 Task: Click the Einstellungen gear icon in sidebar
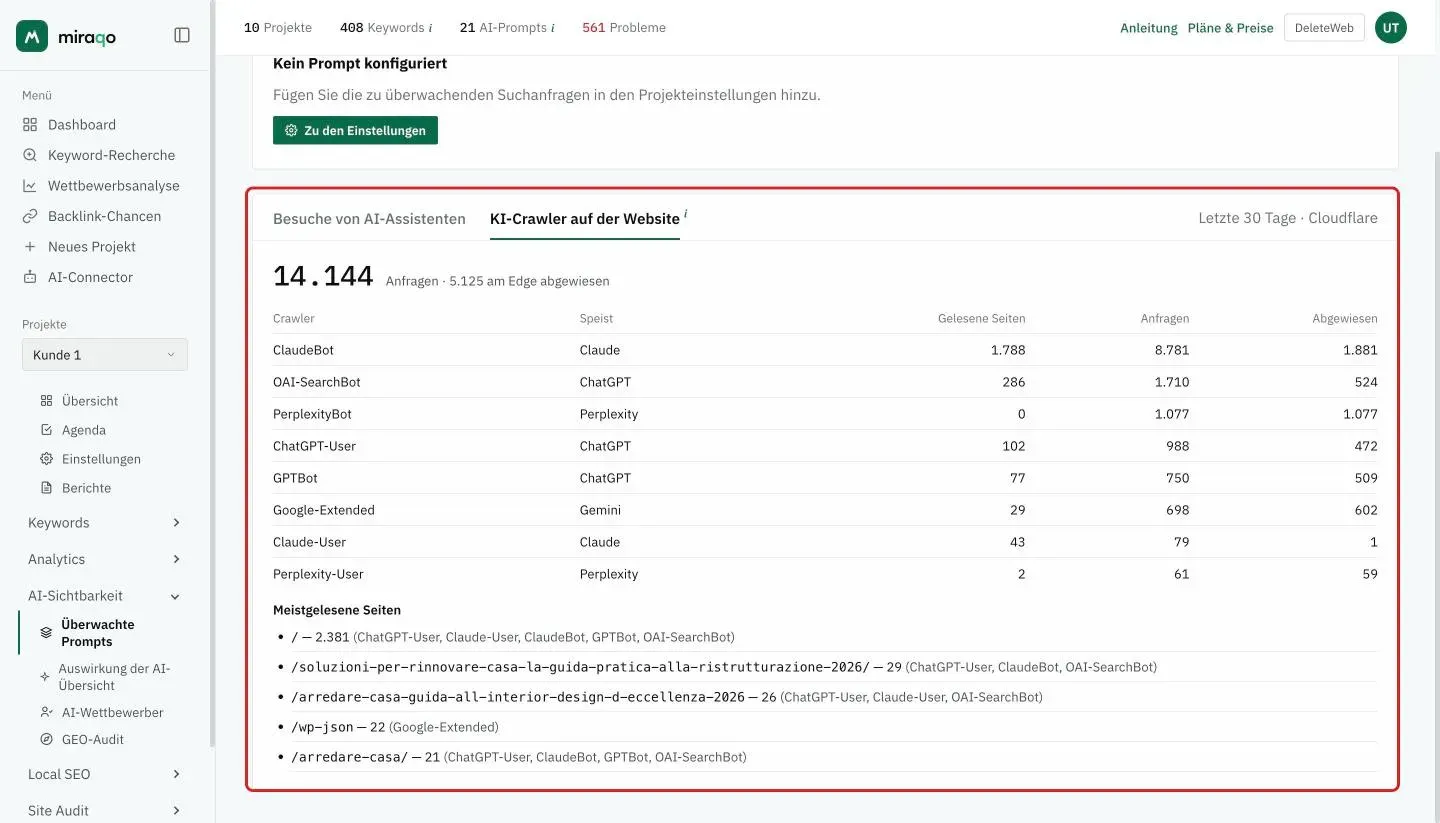pos(46,459)
